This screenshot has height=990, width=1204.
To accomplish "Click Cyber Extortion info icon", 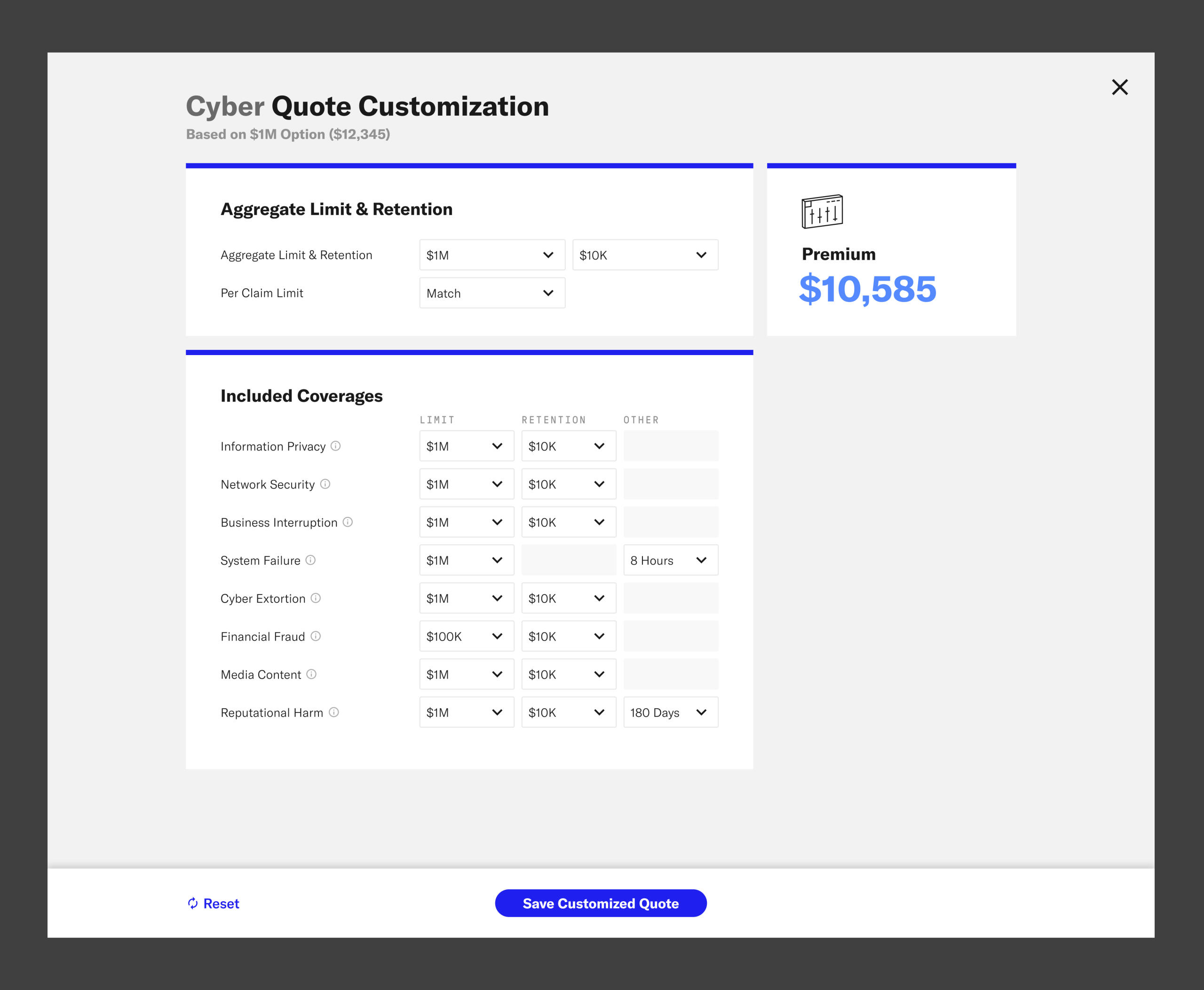I will (316, 598).
